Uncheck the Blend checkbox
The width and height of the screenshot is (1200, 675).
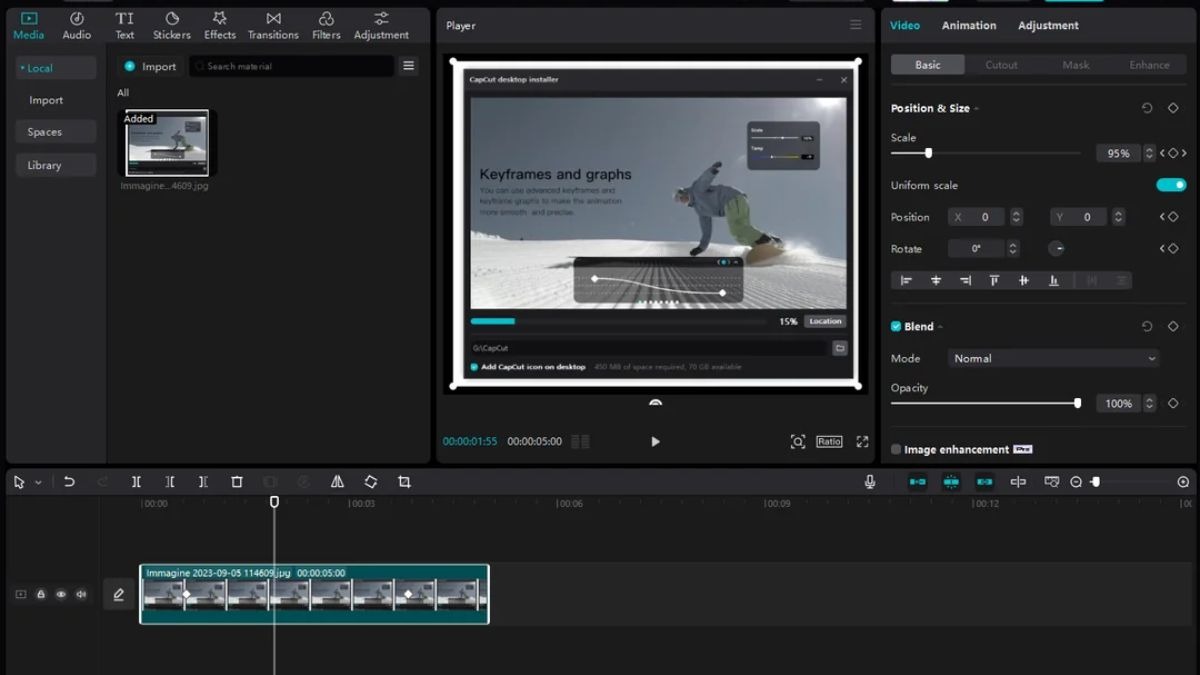896,326
